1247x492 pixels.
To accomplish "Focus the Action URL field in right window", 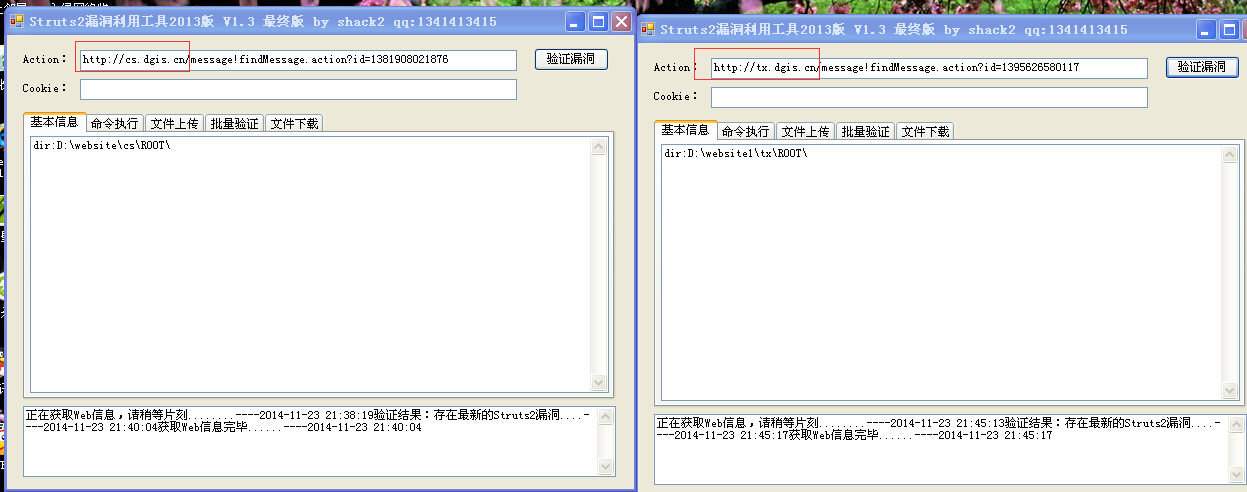I will coord(929,68).
